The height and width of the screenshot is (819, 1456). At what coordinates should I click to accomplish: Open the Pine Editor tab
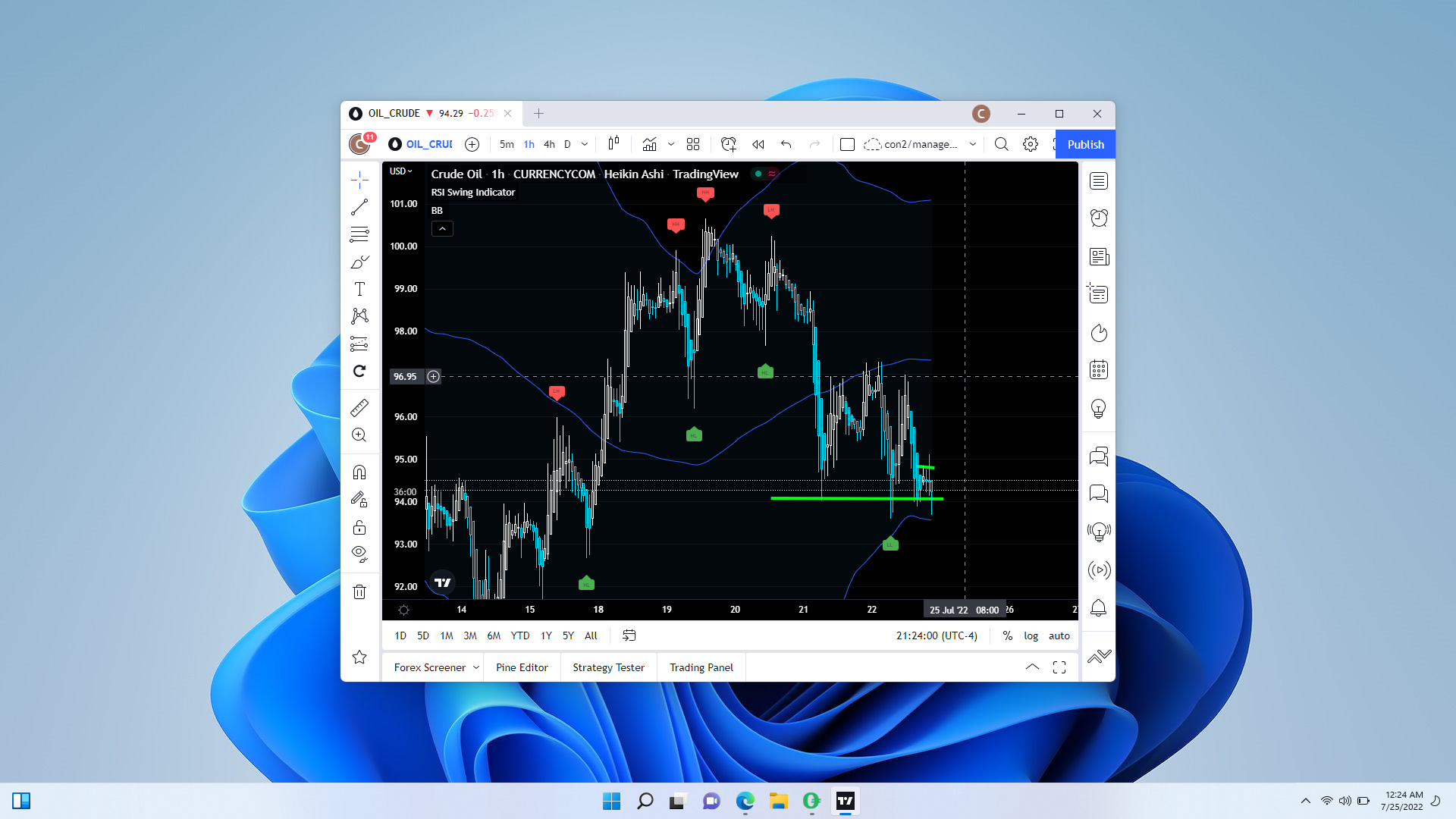[522, 667]
